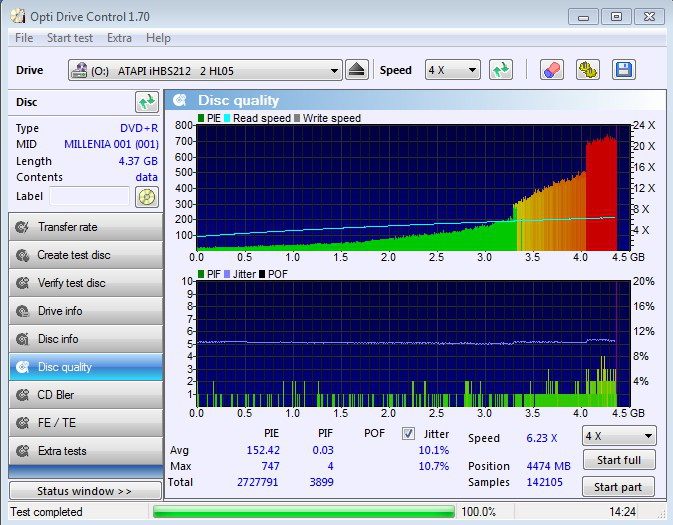Click the PIE average value 152.42
Image resolution: width=673 pixels, height=525 pixels.
click(x=263, y=450)
